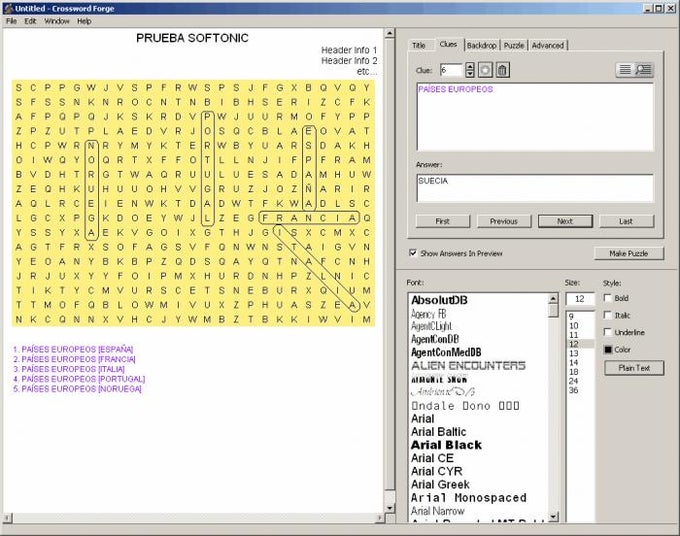Click clue 1 ESPAÑA in preview
This screenshot has width=680, height=536.
click(73, 349)
